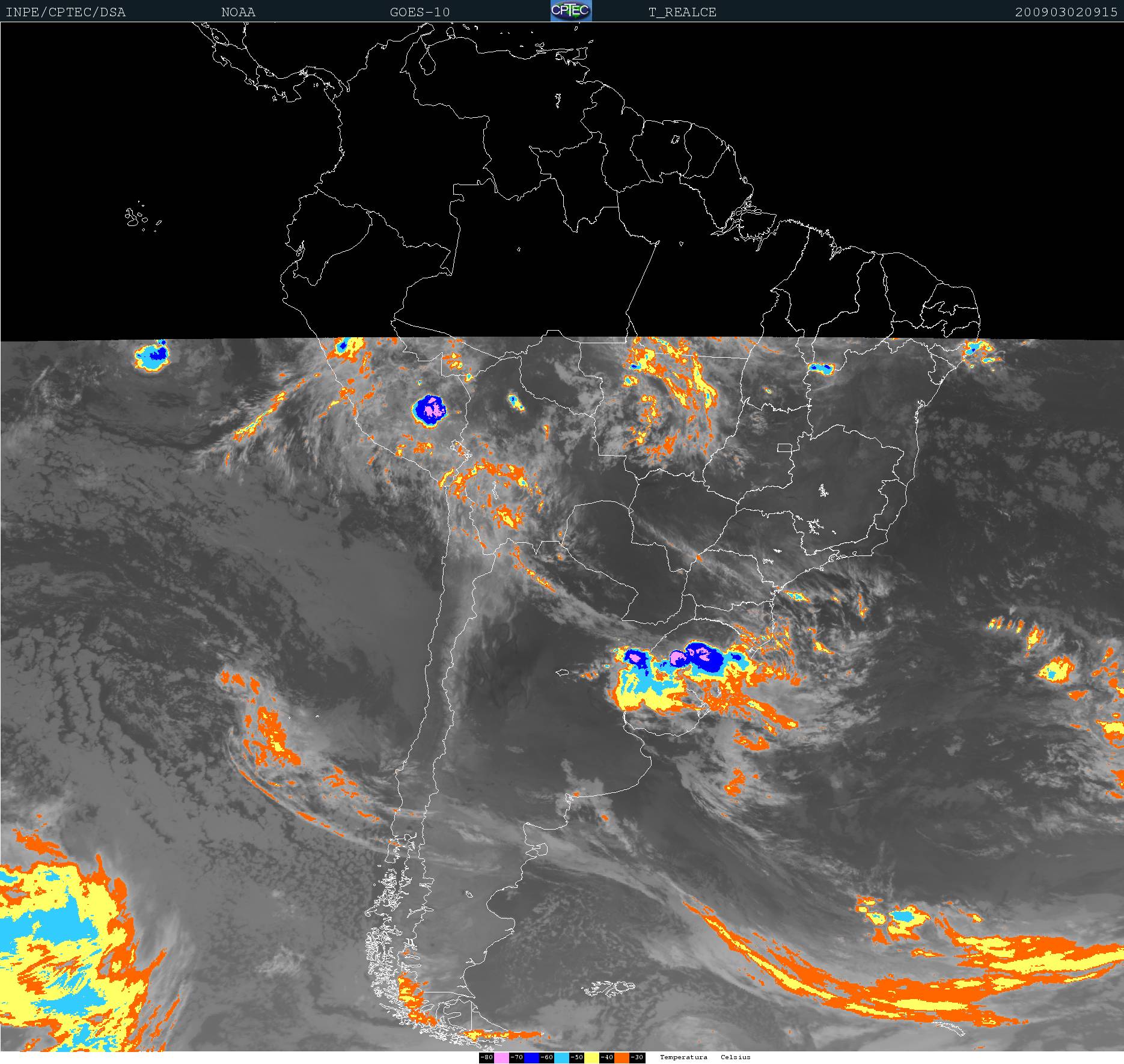
Task: Click the -80 legend value
Action: tap(487, 1057)
